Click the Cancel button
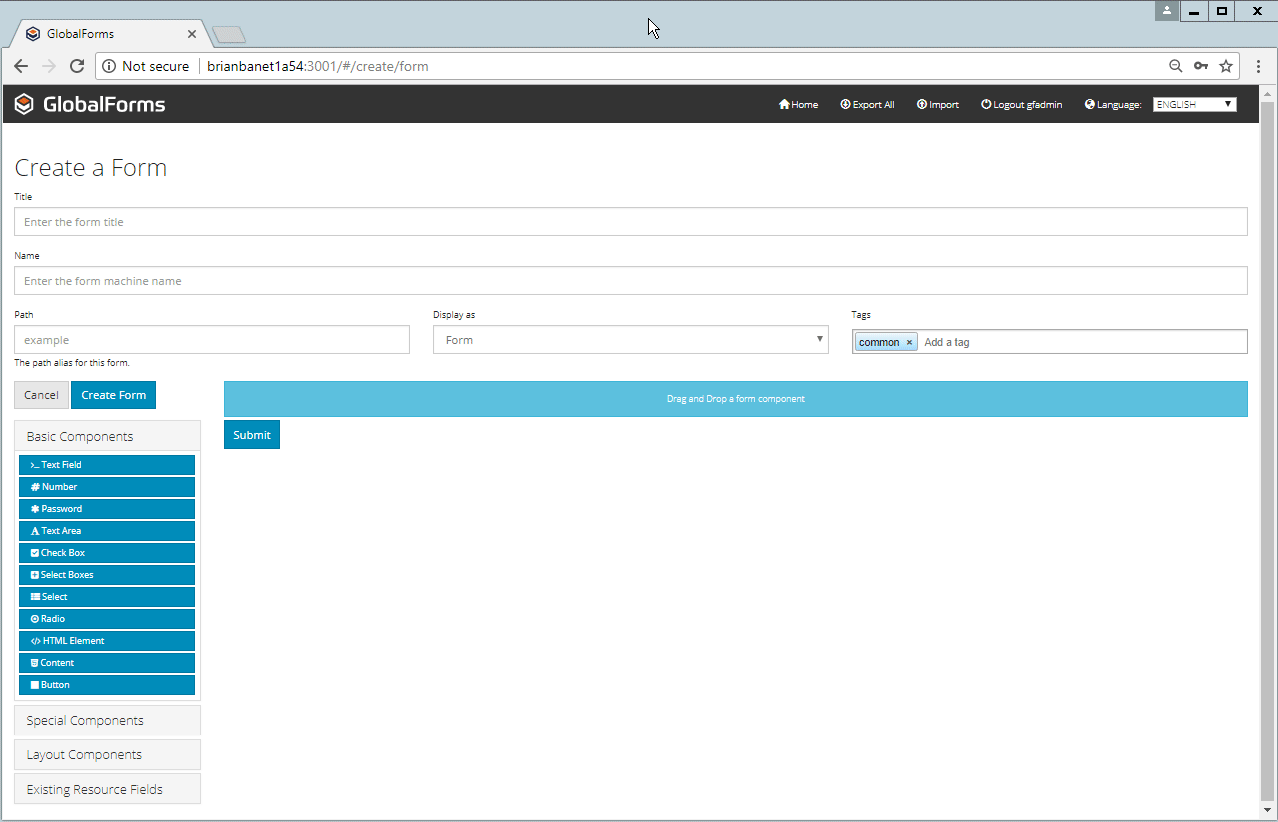The width and height of the screenshot is (1278, 822). [x=41, y=395]
